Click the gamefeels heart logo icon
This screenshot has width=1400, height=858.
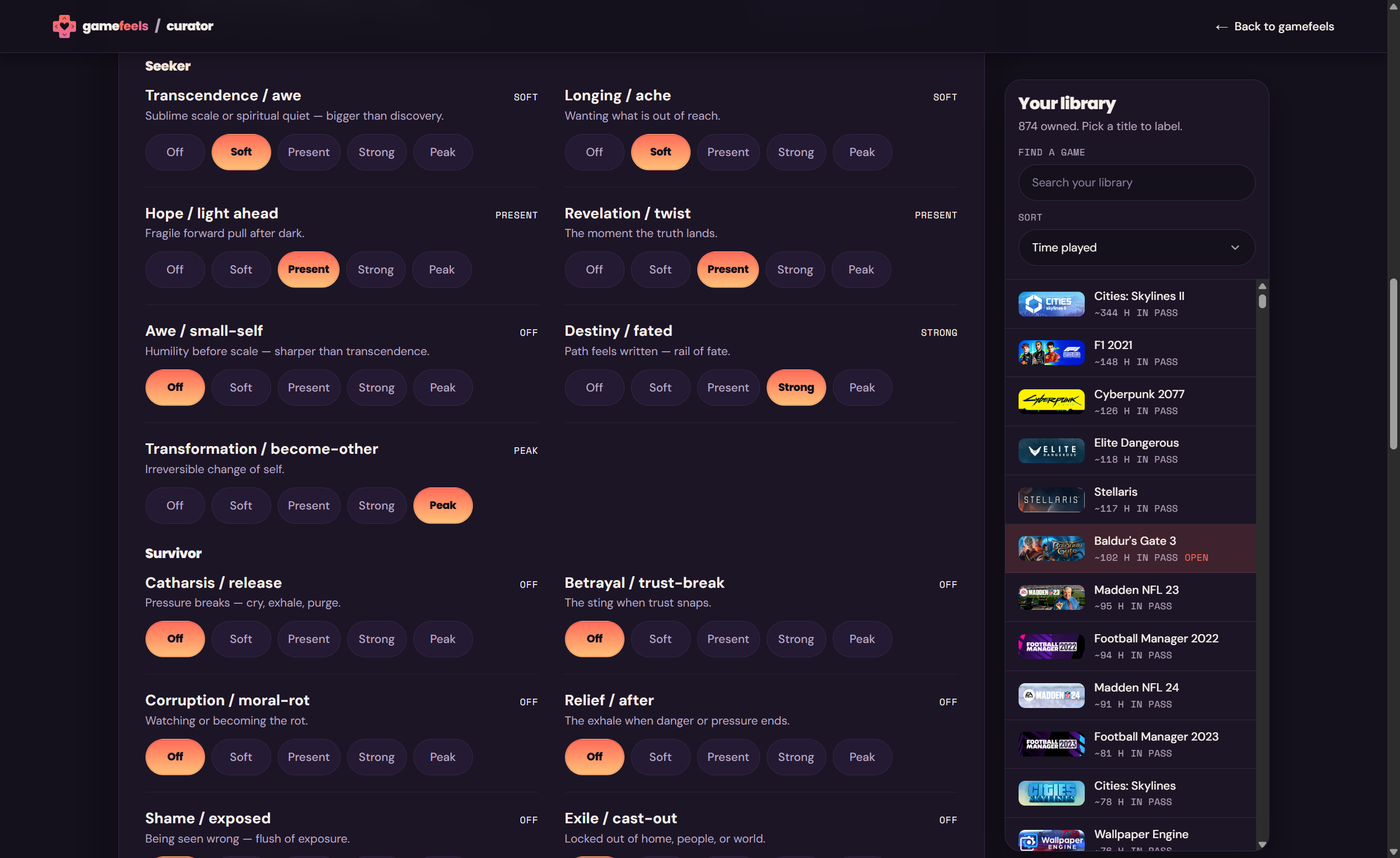coord(64,26)
